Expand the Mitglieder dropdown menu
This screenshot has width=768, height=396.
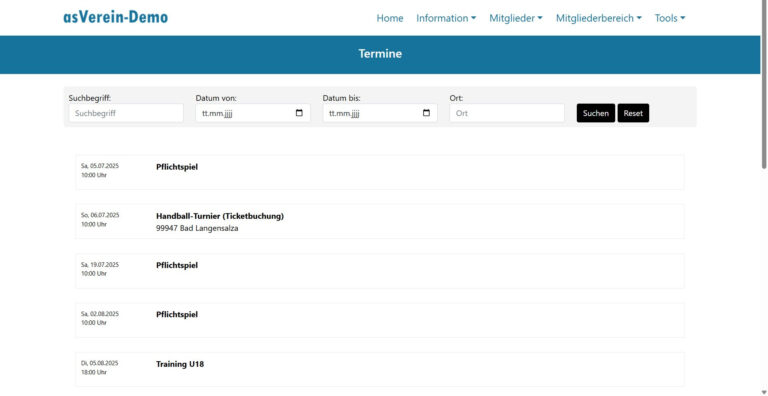(x=516, y=18)
